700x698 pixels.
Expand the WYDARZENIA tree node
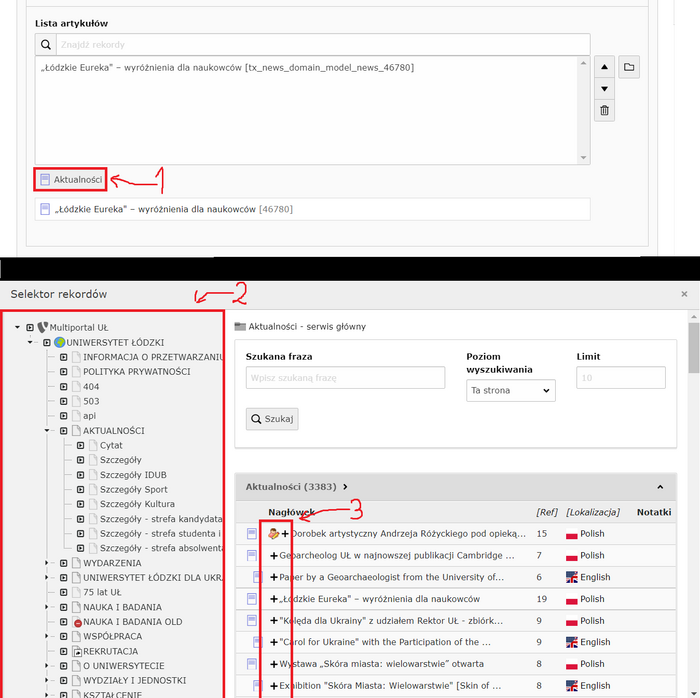pos(48,563)
